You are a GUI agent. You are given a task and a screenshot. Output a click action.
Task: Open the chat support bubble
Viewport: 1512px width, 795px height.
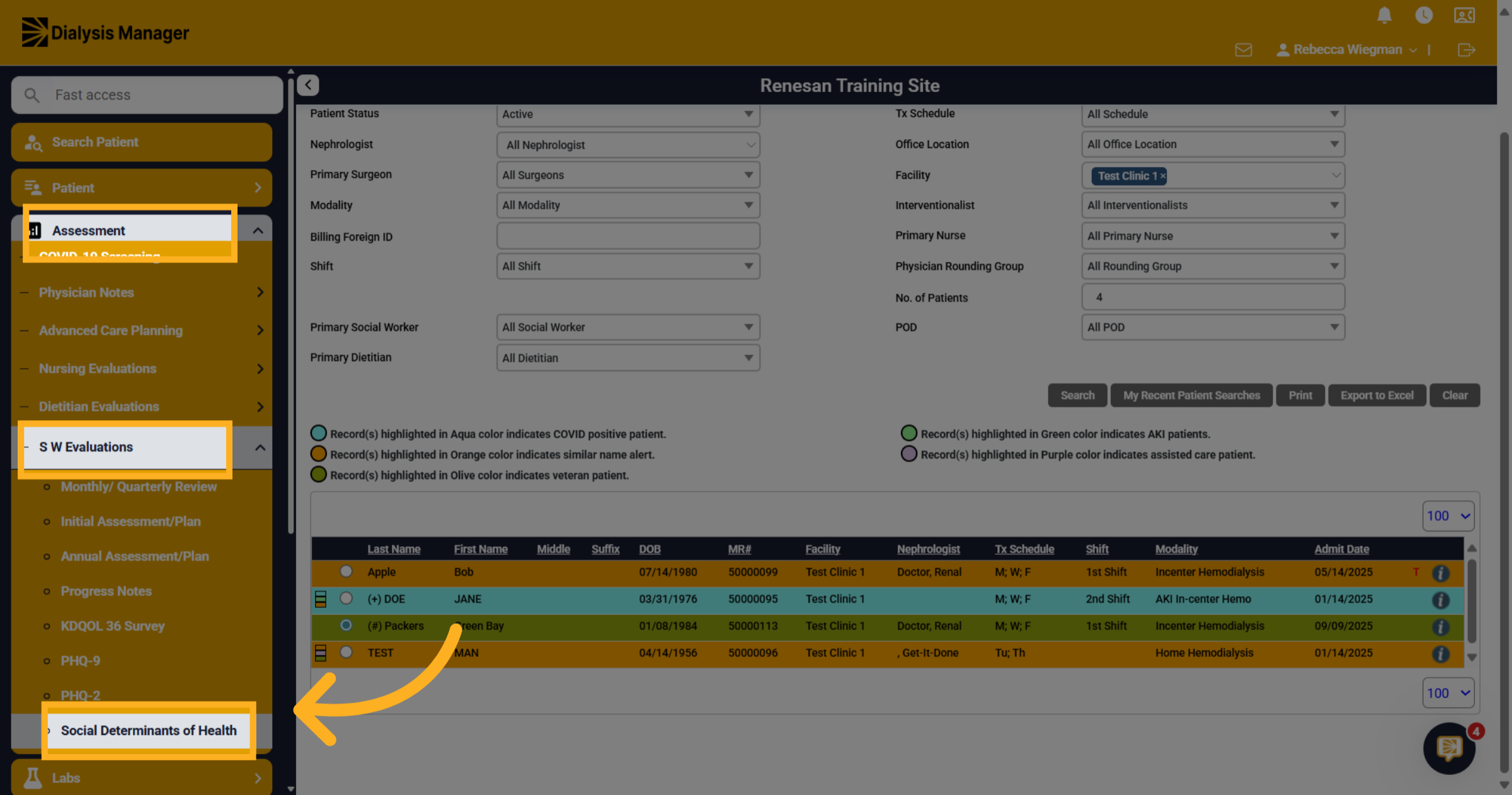[x=1449, y=748]
